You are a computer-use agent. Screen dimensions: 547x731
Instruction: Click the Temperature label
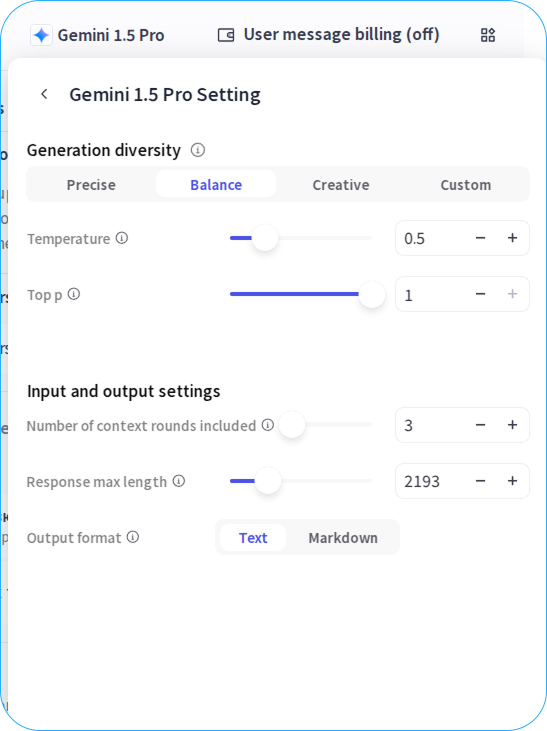click(x=69, y=239)
